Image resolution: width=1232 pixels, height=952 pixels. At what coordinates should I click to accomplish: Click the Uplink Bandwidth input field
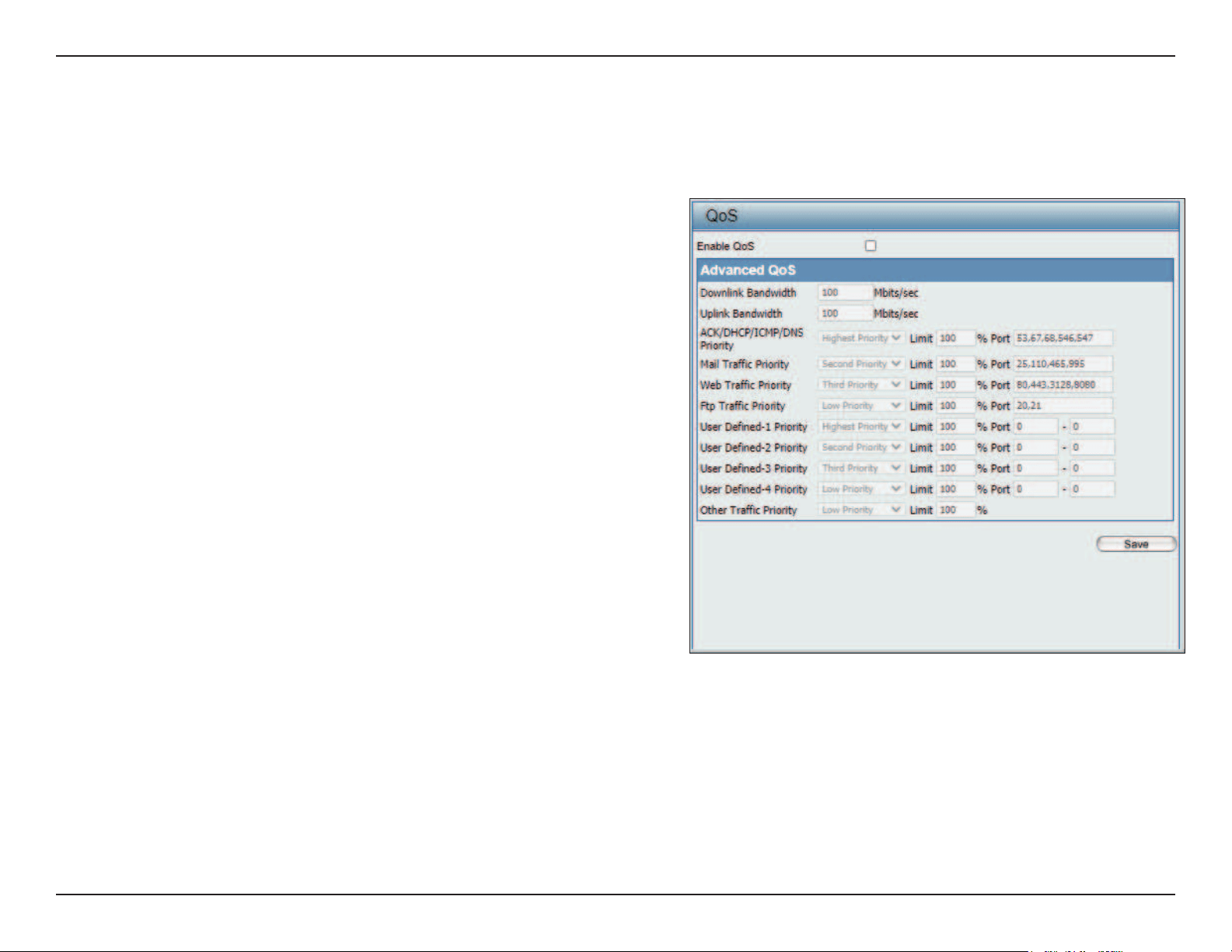(845, 314)
